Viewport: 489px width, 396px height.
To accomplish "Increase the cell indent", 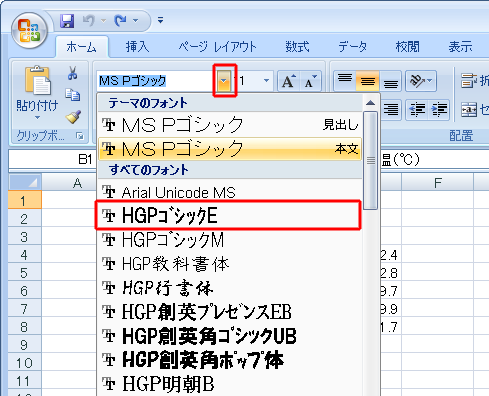I will tap(439, 109).
